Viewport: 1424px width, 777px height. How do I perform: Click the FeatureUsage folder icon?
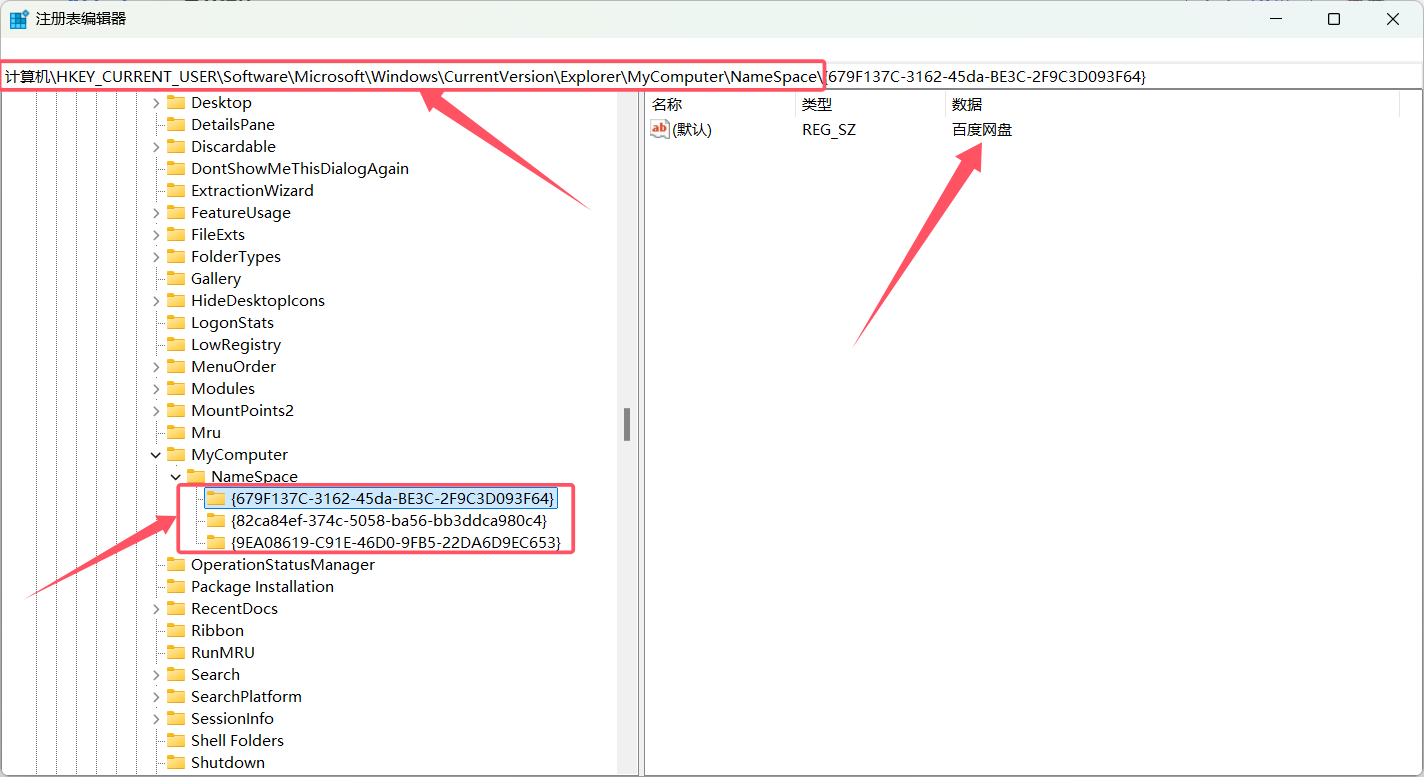tap(176, 213)
